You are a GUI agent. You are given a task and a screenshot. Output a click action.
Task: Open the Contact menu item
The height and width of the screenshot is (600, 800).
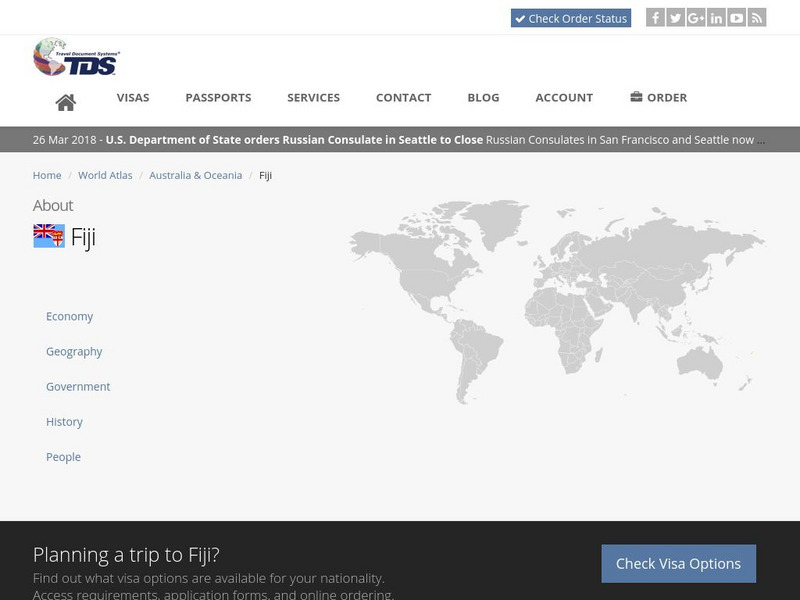coord(404,97)
